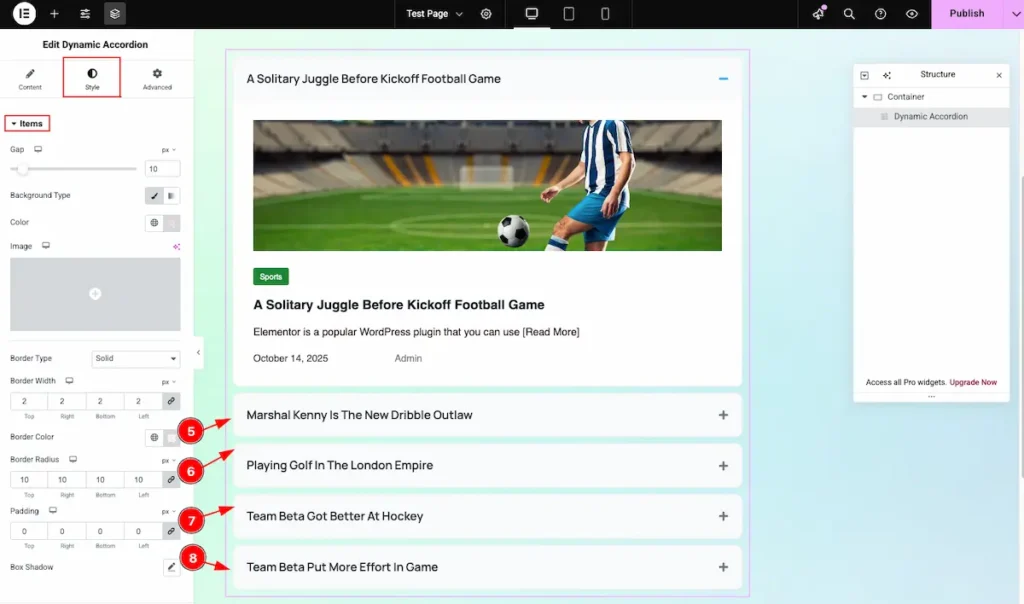The height and width of the screenshot is (604, 1024).
Task: Open page settings gear icon
Action: (x=486, y=14)
